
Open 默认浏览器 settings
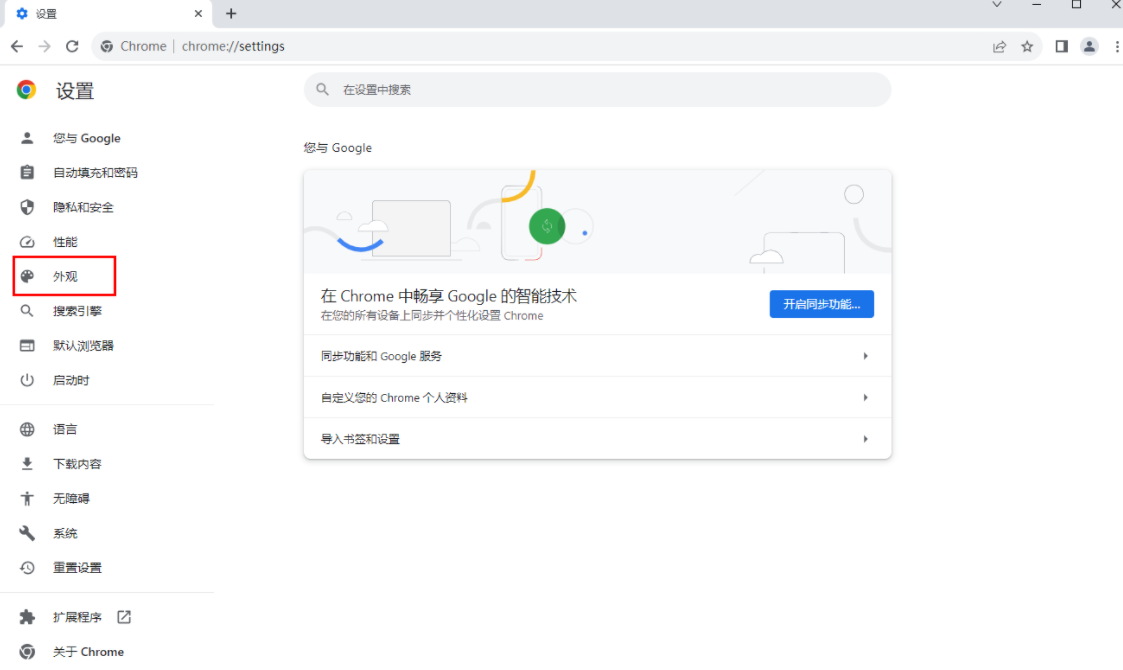[83, 345]
